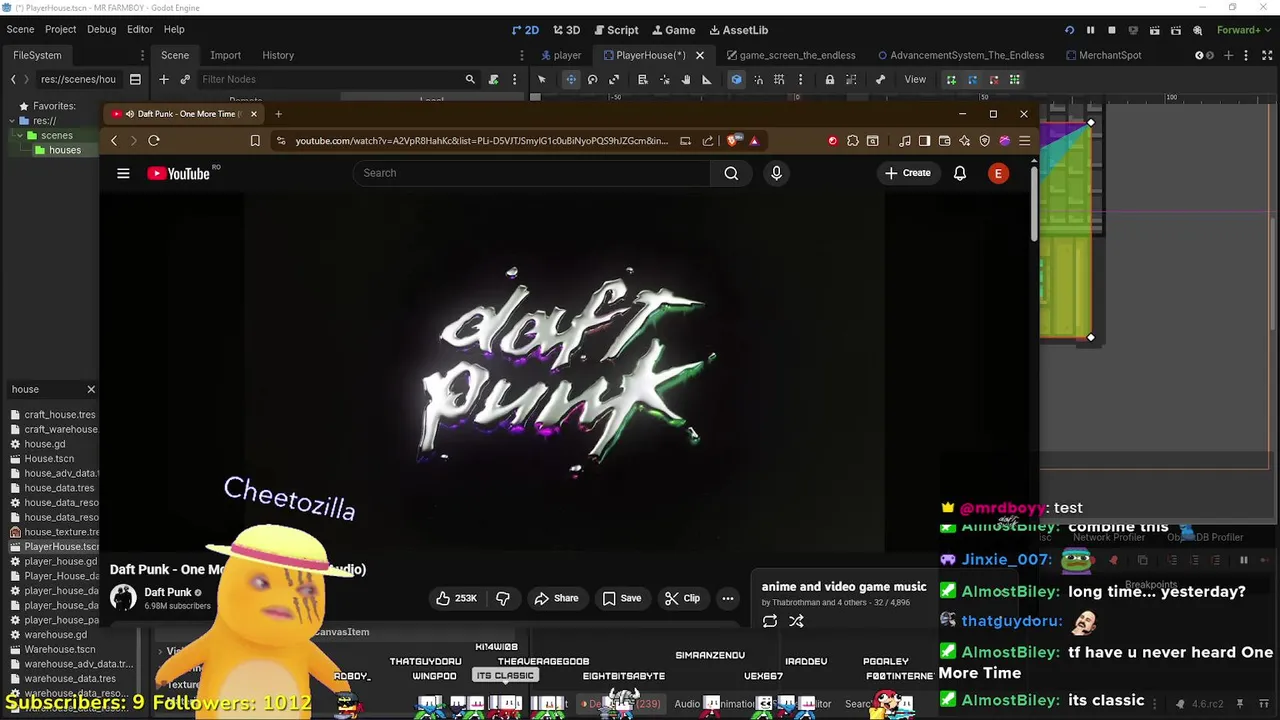
Task: Open the MerchantSpot scene tab
Action: [x=1104, y=55]
